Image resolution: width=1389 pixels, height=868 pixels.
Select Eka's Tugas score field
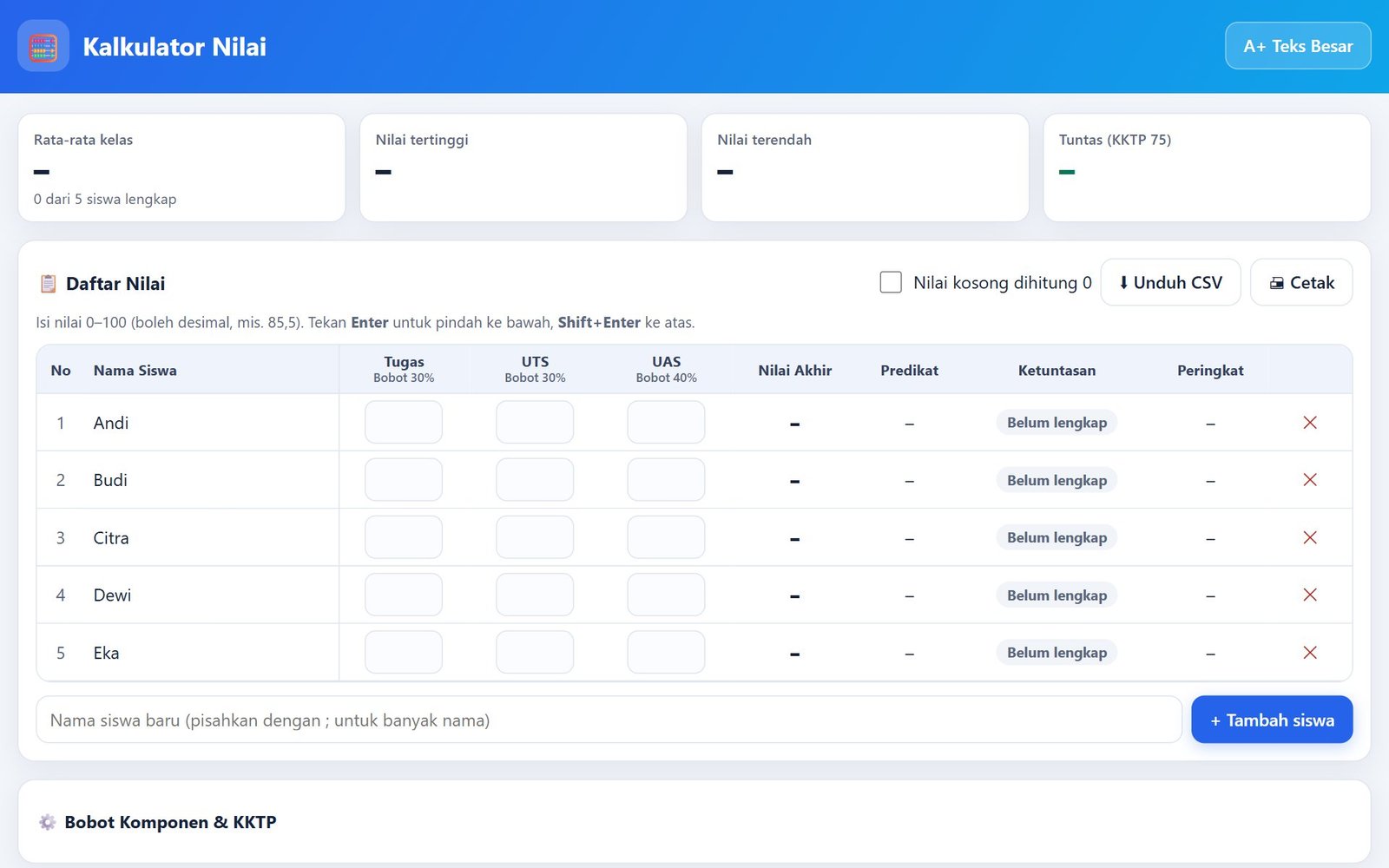[x=404, y=653]
